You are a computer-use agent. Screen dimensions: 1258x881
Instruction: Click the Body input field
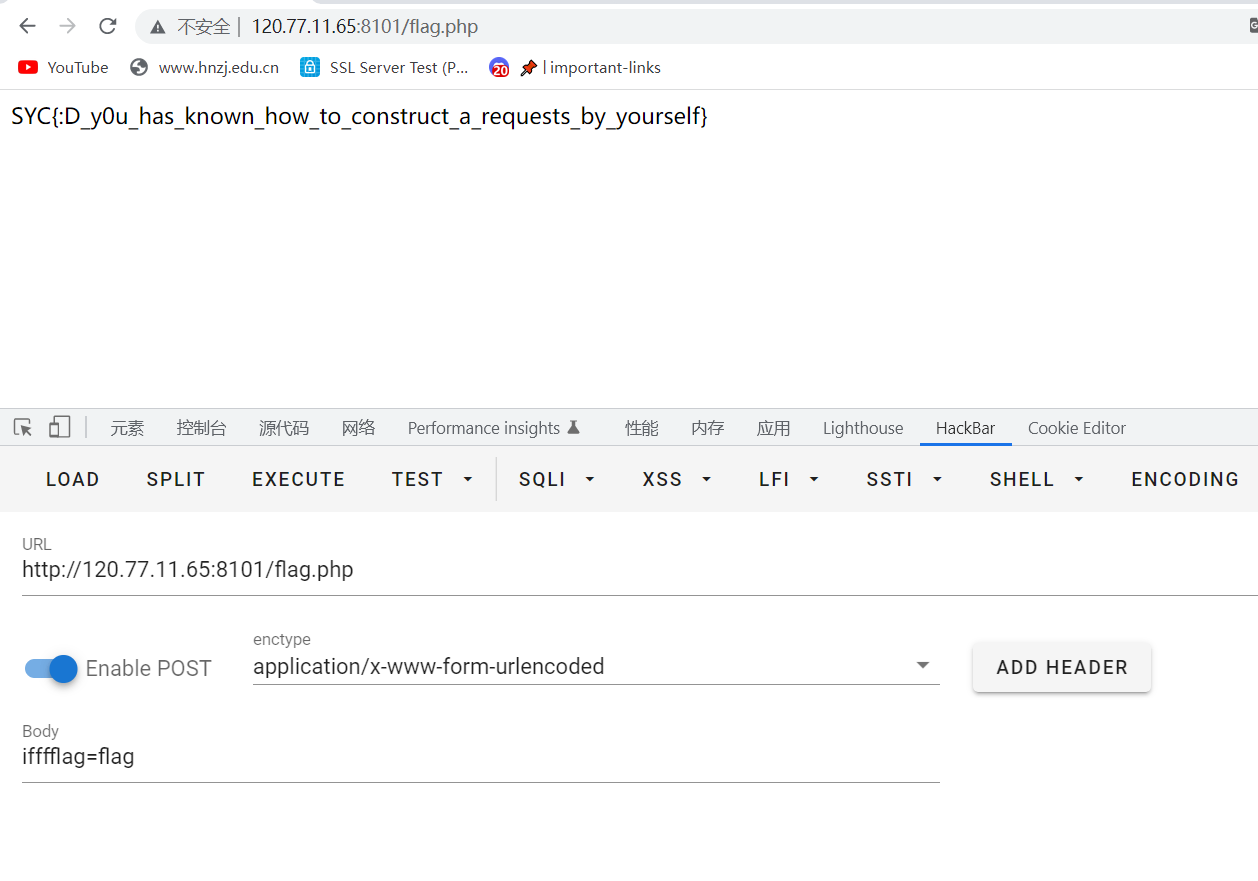click(x=480, y=757)
